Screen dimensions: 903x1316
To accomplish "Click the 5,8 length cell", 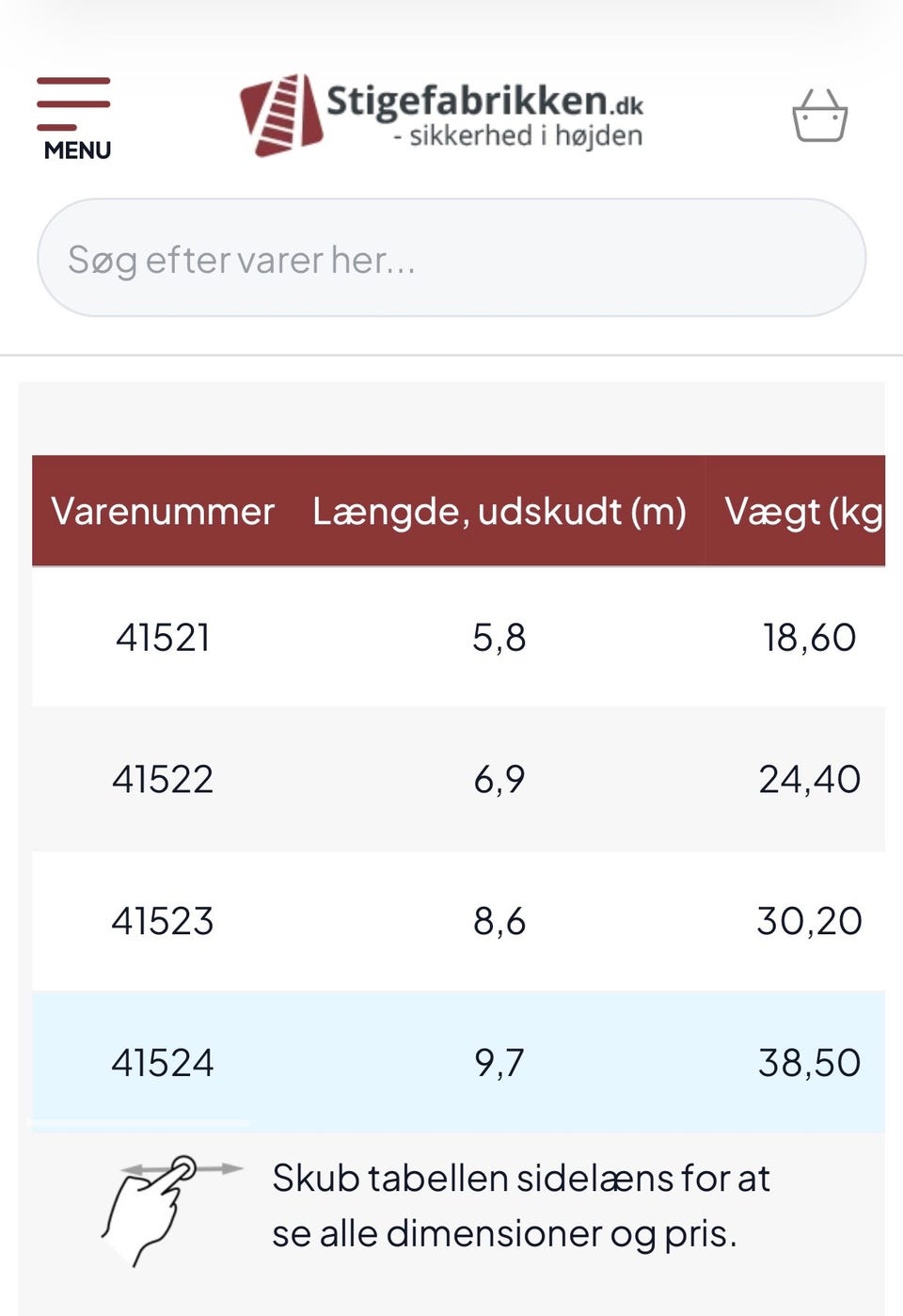I will click(x=499, y=638).
